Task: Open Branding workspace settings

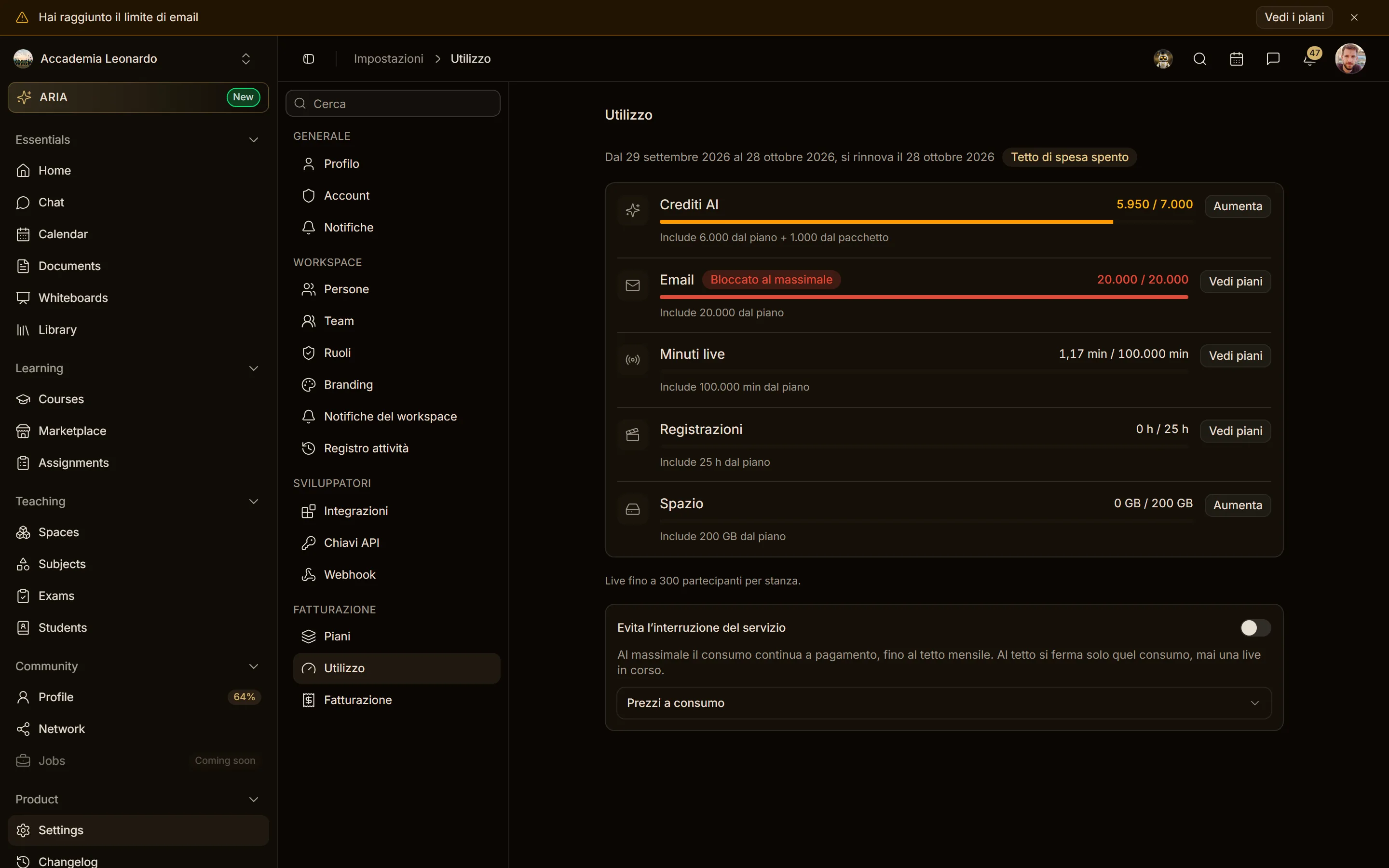Action: point(396,385)
